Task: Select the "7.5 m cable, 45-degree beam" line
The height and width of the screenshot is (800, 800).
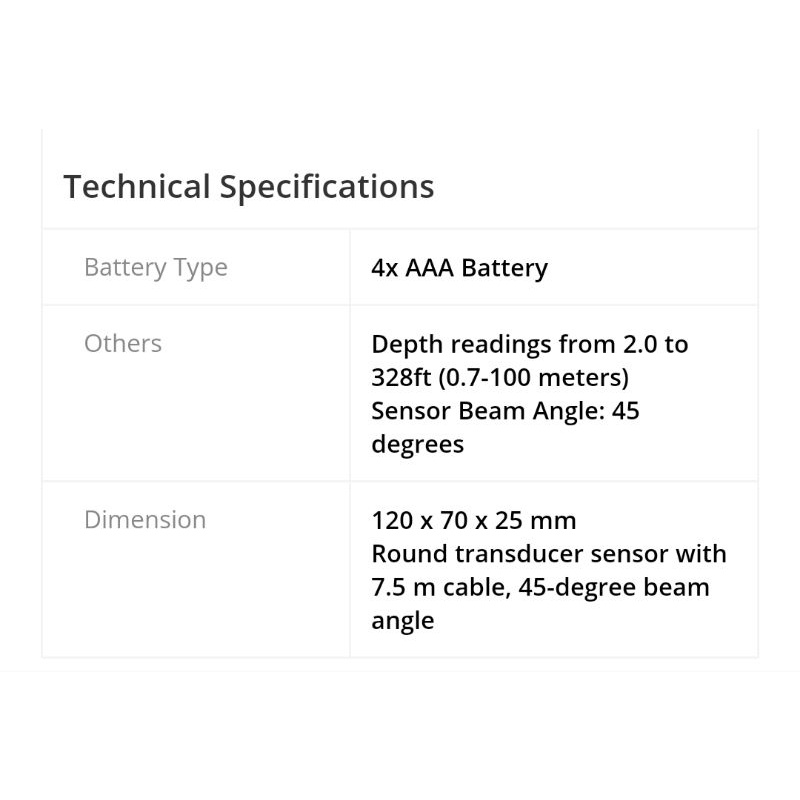Action: point(540,587)
